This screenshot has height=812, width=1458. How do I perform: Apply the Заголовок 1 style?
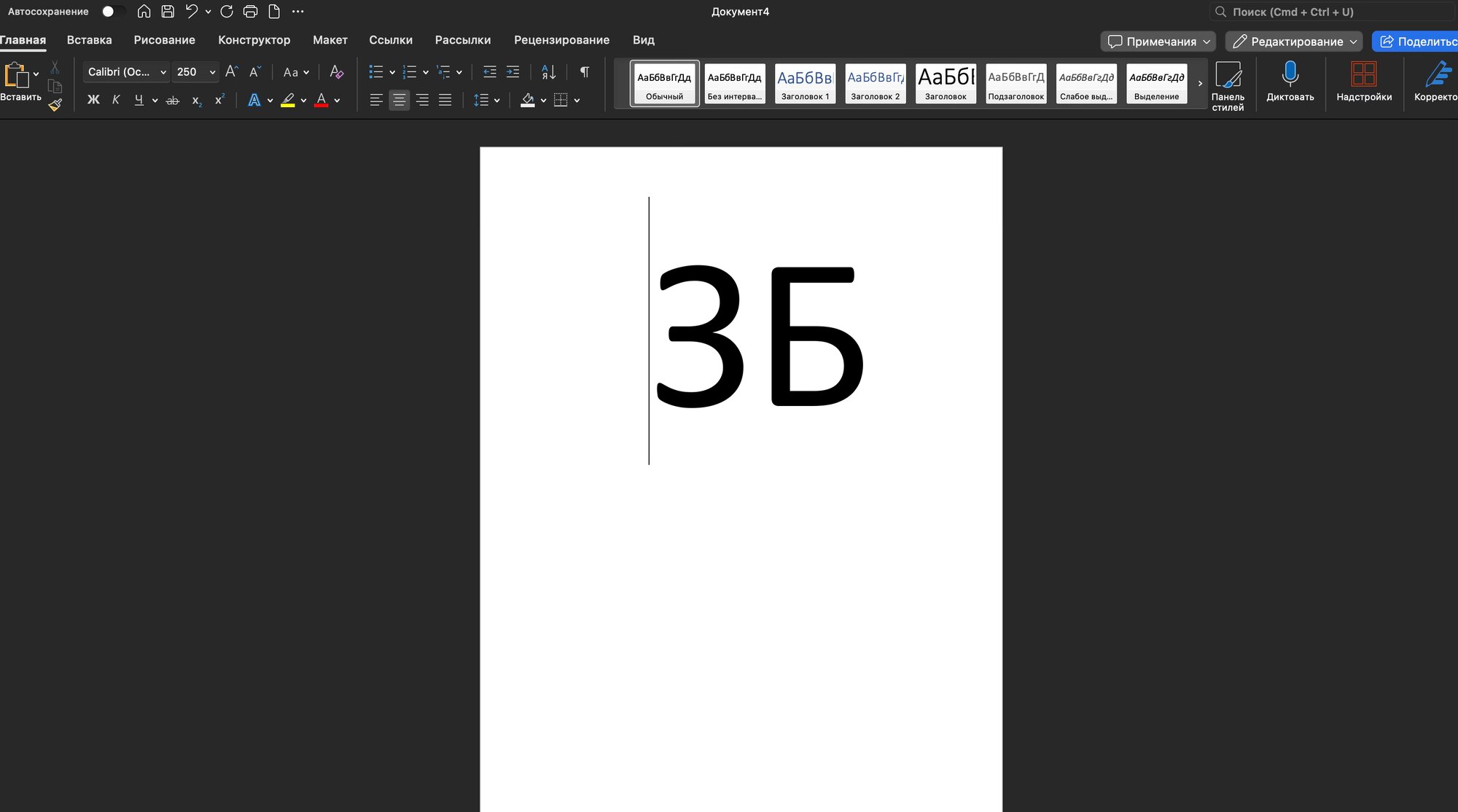pyautogui.click(x=805, y=83)
